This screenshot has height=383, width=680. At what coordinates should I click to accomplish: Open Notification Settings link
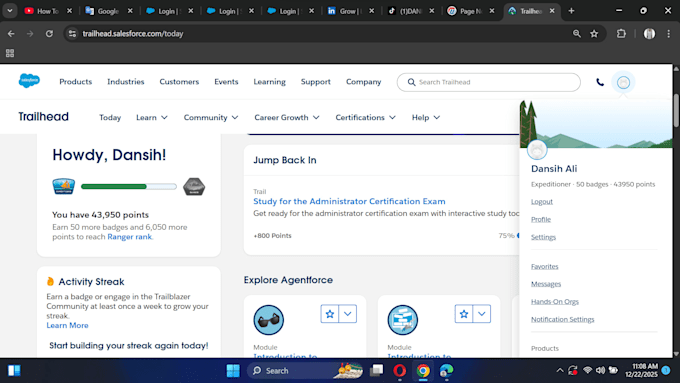point(562,319)
